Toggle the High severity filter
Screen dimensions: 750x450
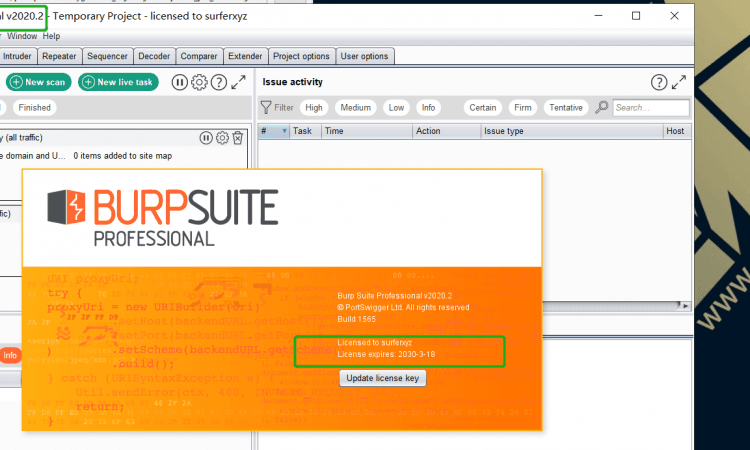pos(314,108)
